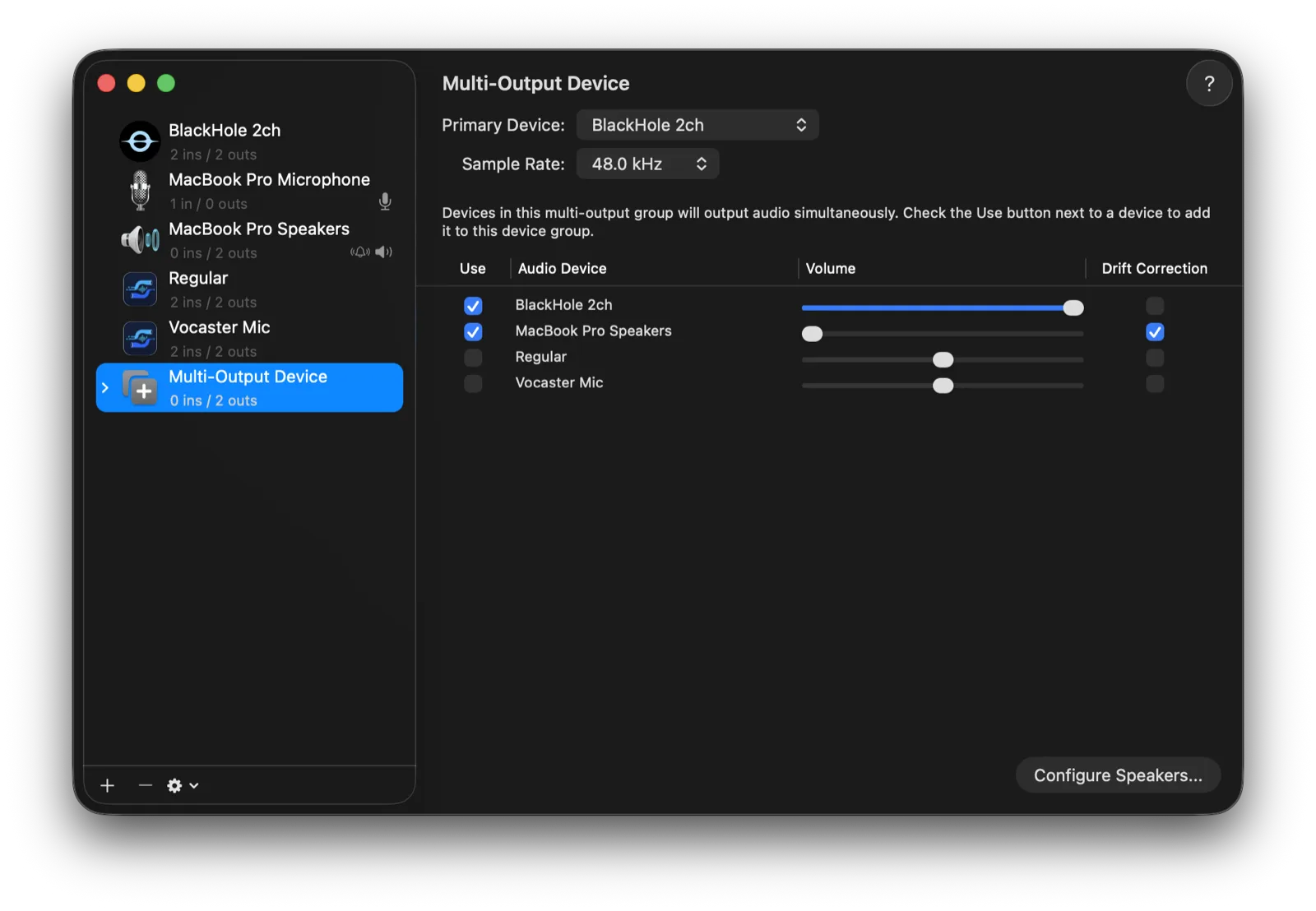Screen dimensions: 1316x911
Task: Close the window with red button
Action: 106,83
